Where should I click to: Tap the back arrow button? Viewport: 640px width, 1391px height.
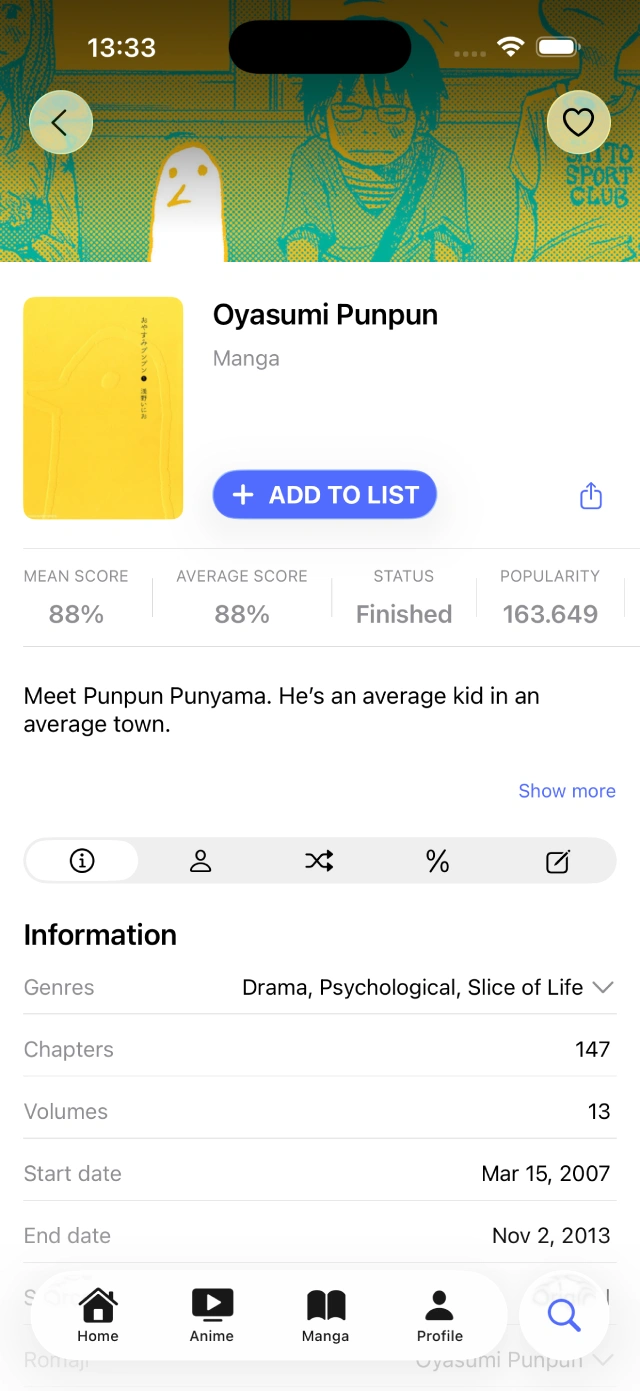point(61,122)
